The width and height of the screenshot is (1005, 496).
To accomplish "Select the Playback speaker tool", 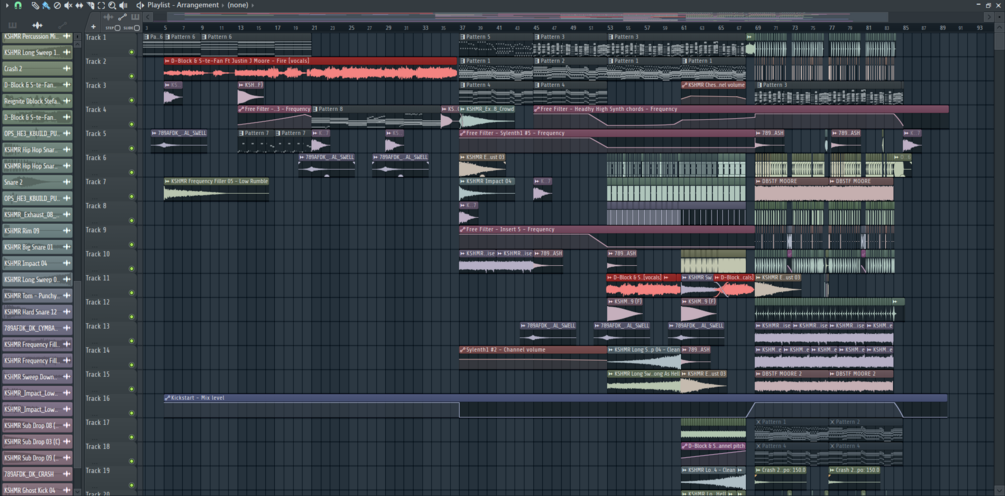I will click(123, 5).
